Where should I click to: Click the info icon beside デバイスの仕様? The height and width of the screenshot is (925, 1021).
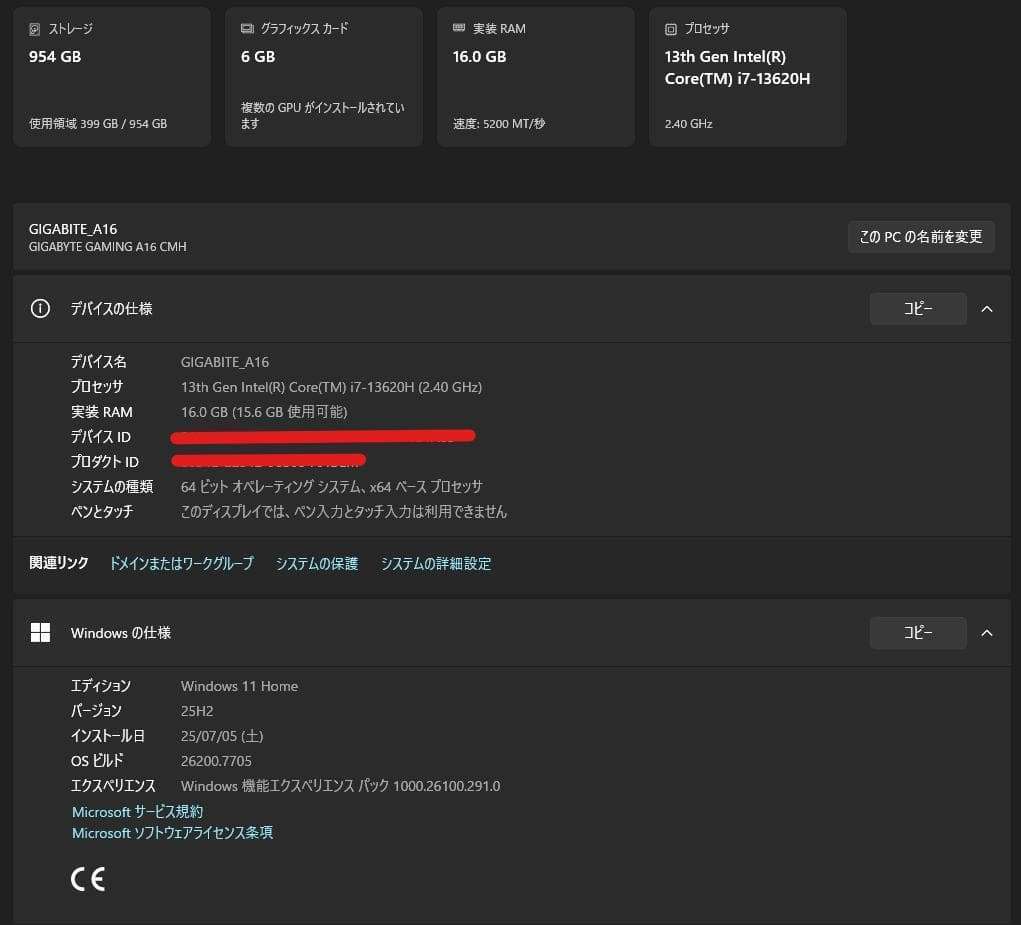40,309
